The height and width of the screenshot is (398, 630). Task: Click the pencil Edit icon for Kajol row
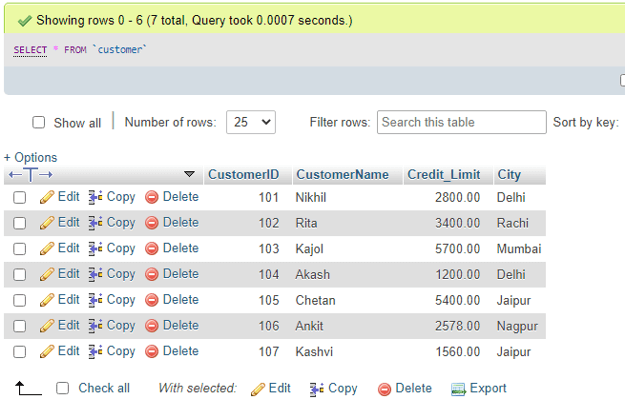pos(47,249)
